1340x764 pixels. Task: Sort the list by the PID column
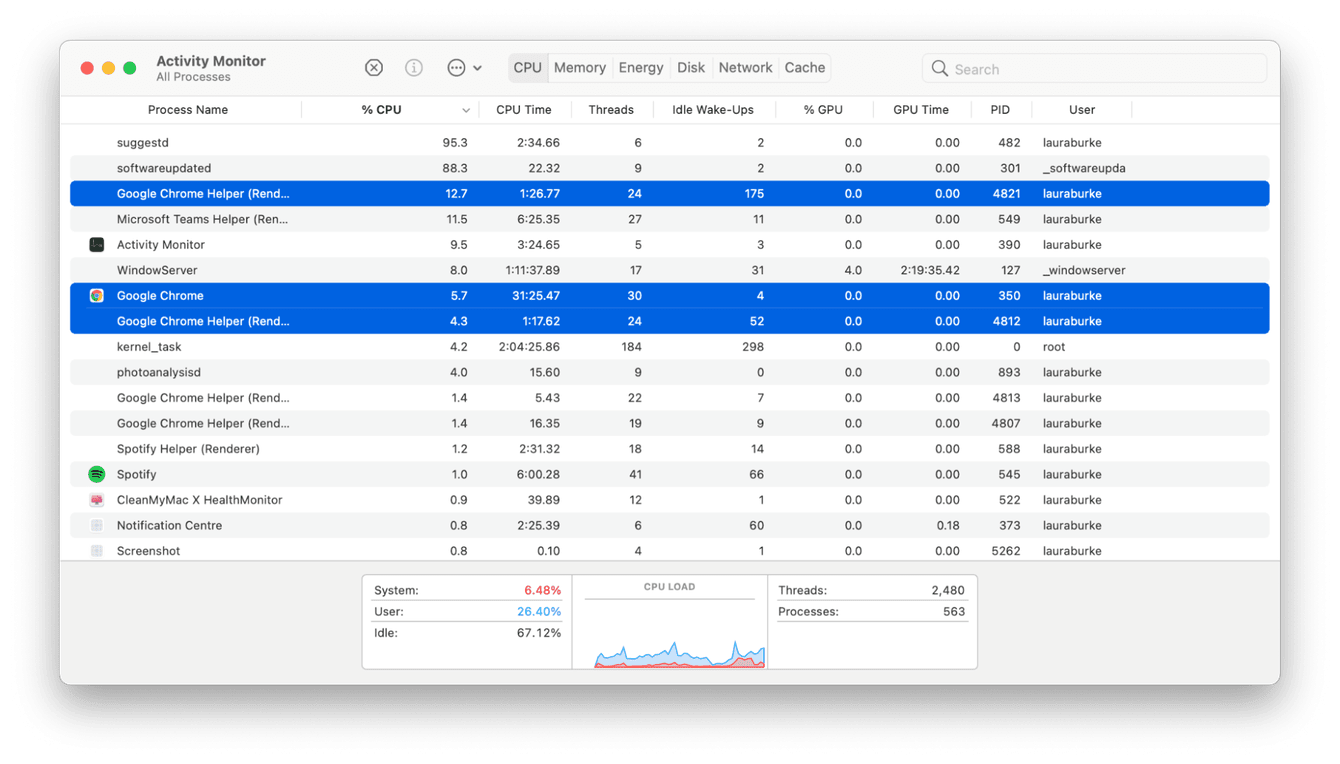[998, 109]
